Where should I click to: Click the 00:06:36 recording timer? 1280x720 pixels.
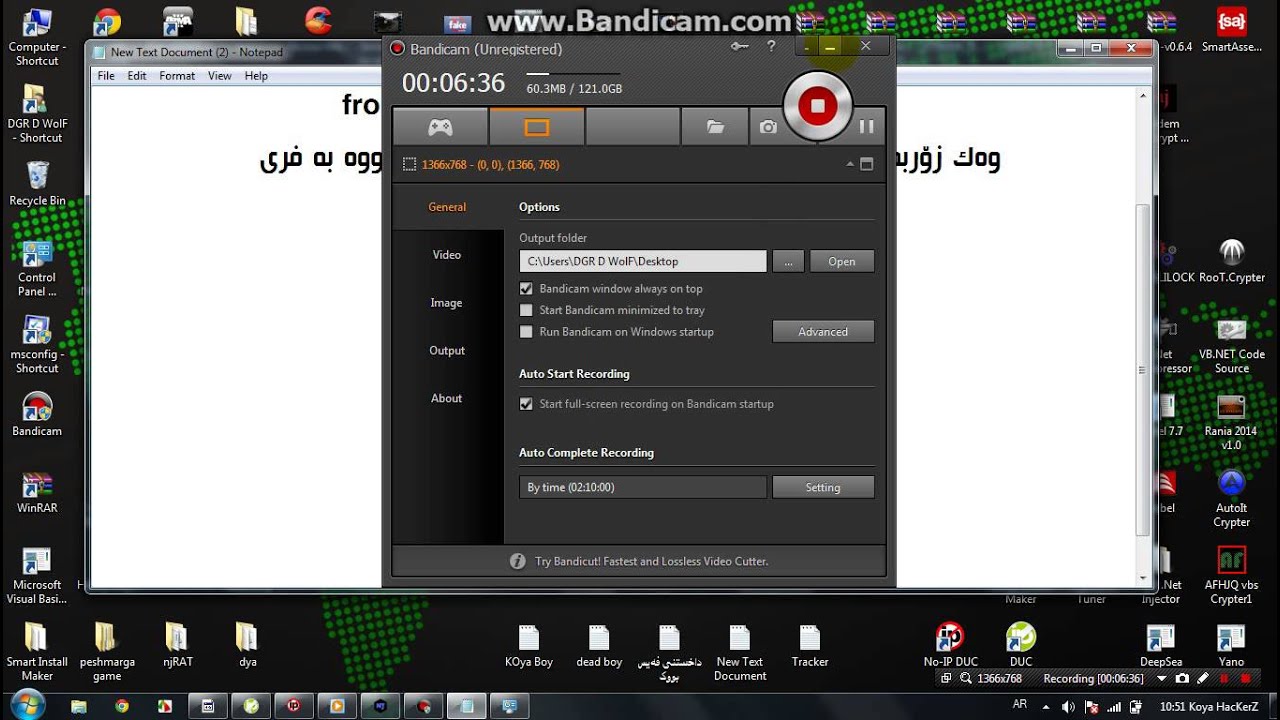tap(454, 83)
